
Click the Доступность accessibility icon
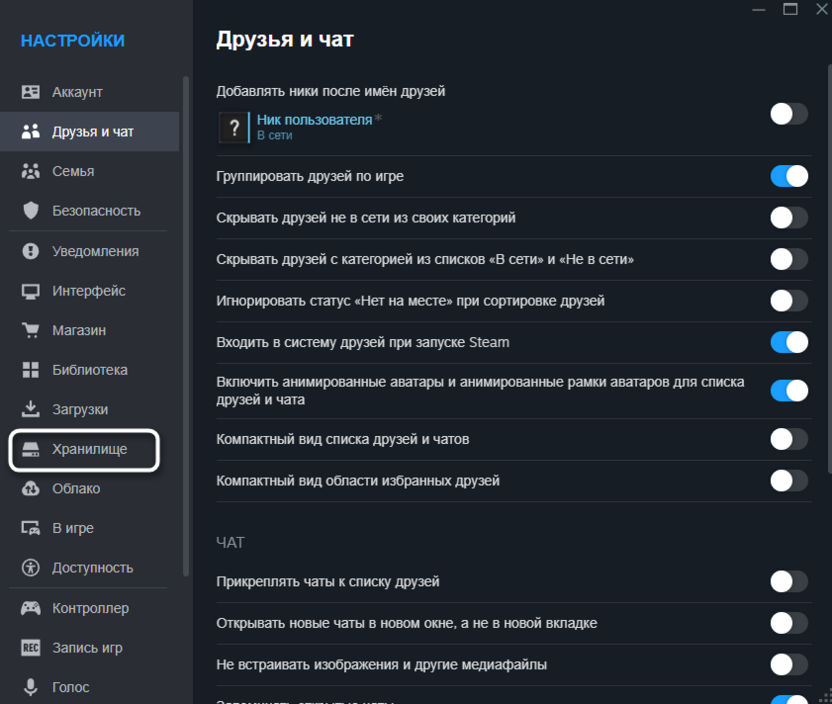coord(30,568)
